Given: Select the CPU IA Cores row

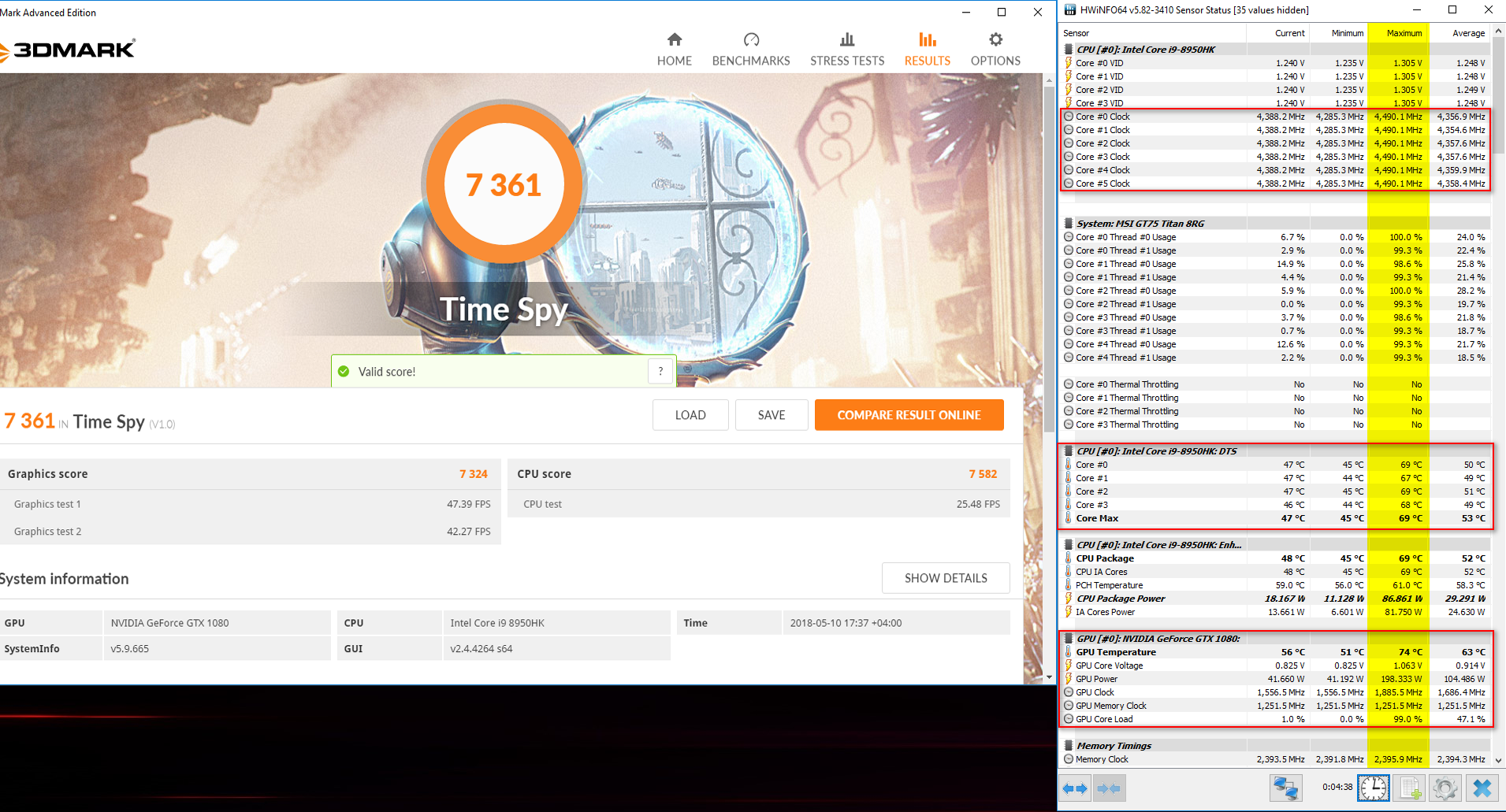Looking at the screenshot, I should tap(1275, 572).
